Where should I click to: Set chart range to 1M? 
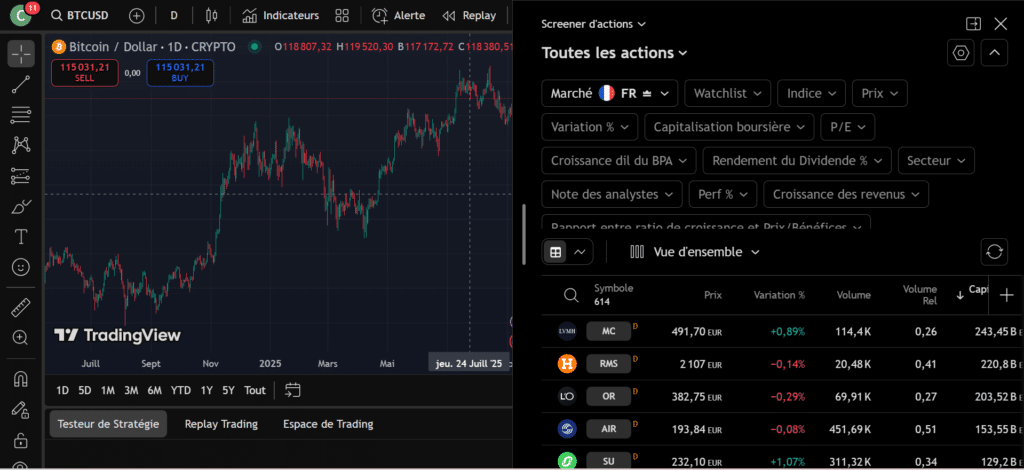[x=108, y=390]
